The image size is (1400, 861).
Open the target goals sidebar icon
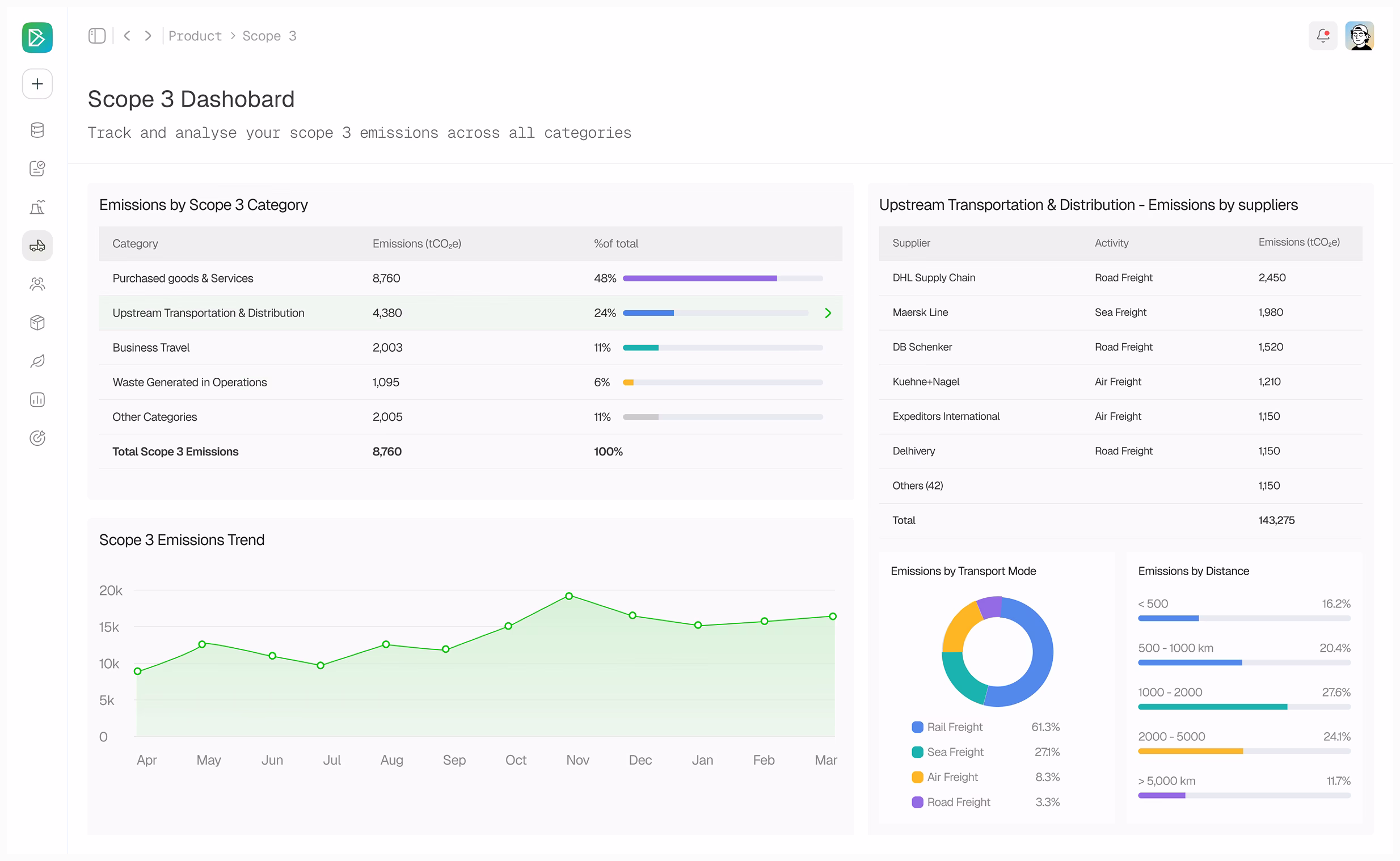tap(37, 439)
